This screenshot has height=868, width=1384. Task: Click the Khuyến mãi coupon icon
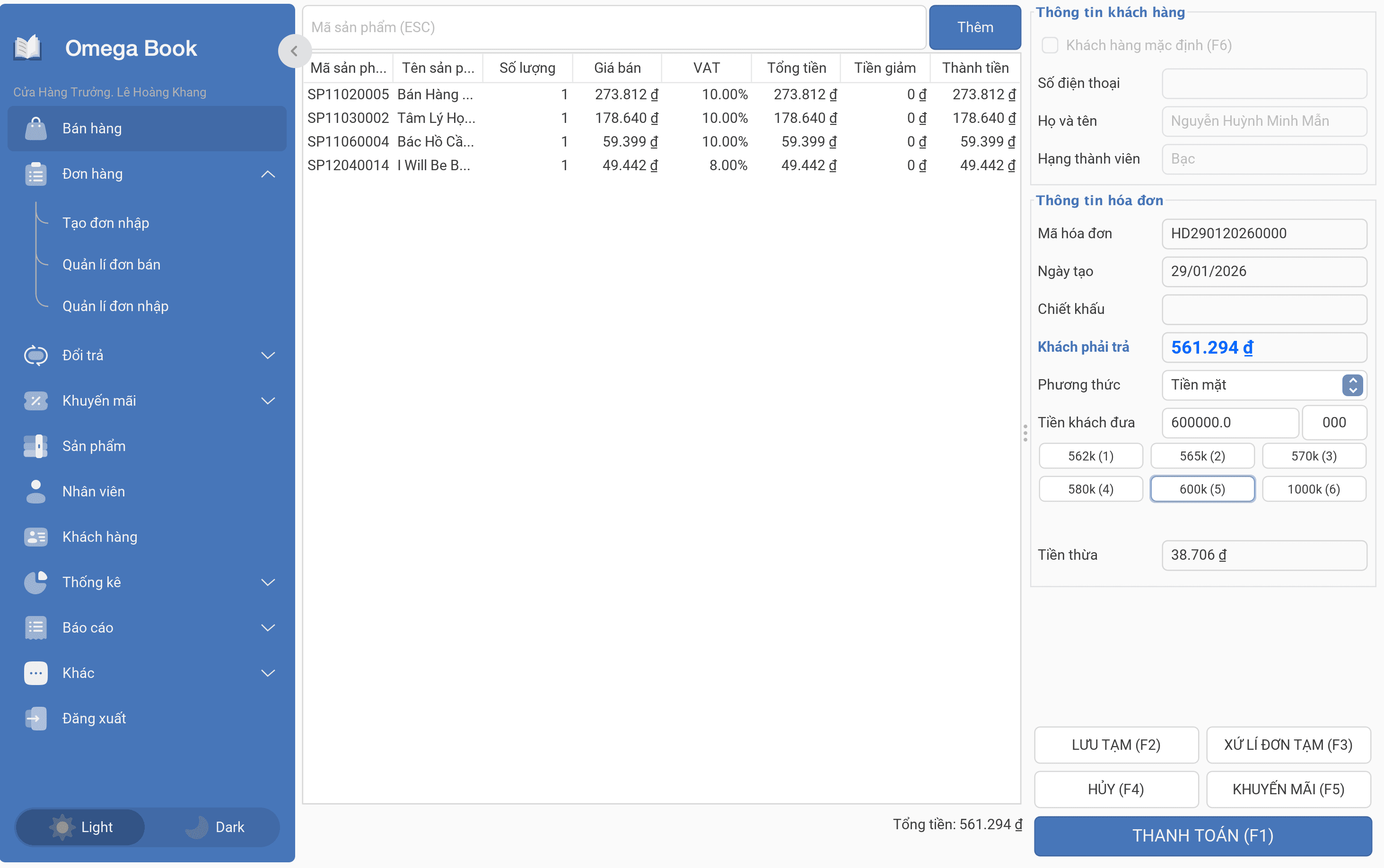[35, 401]
